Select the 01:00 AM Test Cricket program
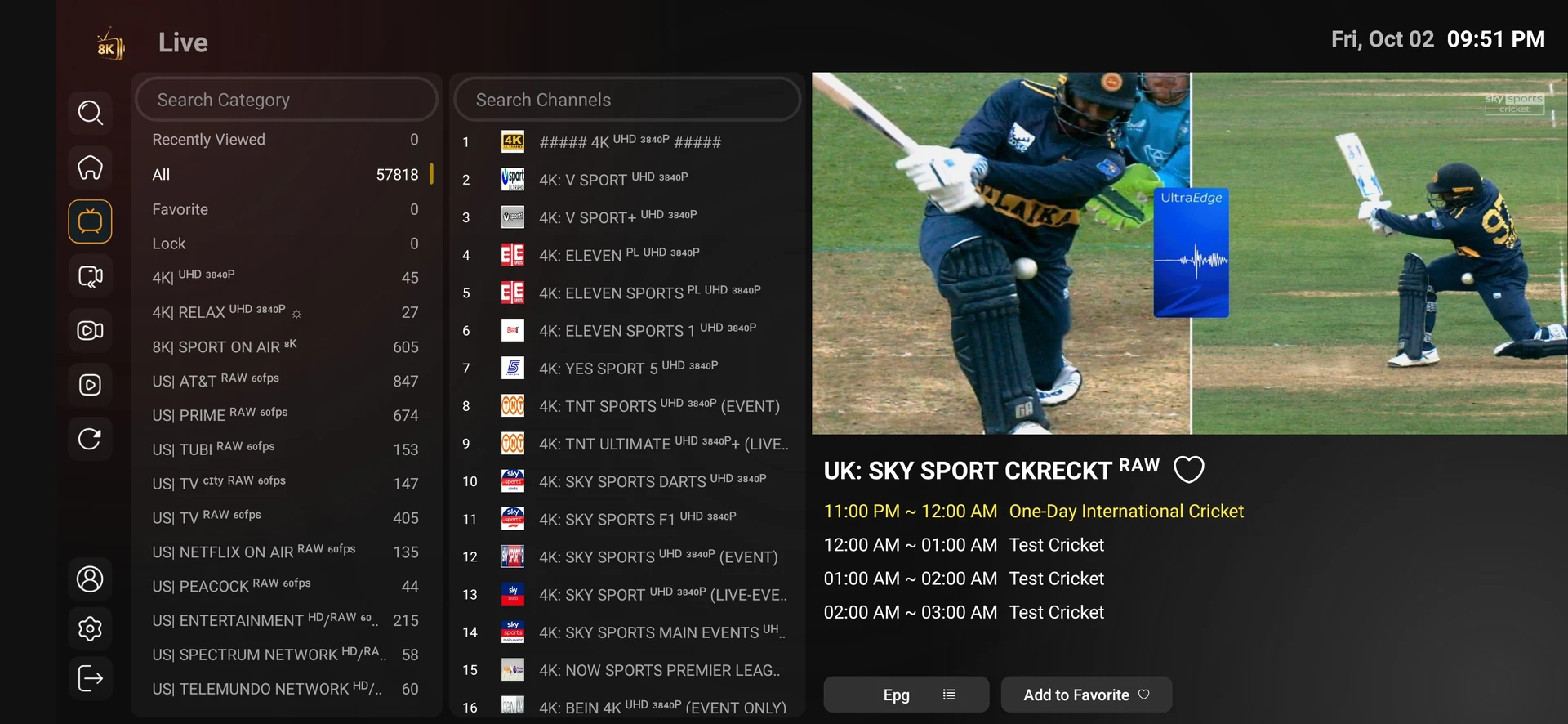Viewport: 1568px width, 724px height. (964, 579)
